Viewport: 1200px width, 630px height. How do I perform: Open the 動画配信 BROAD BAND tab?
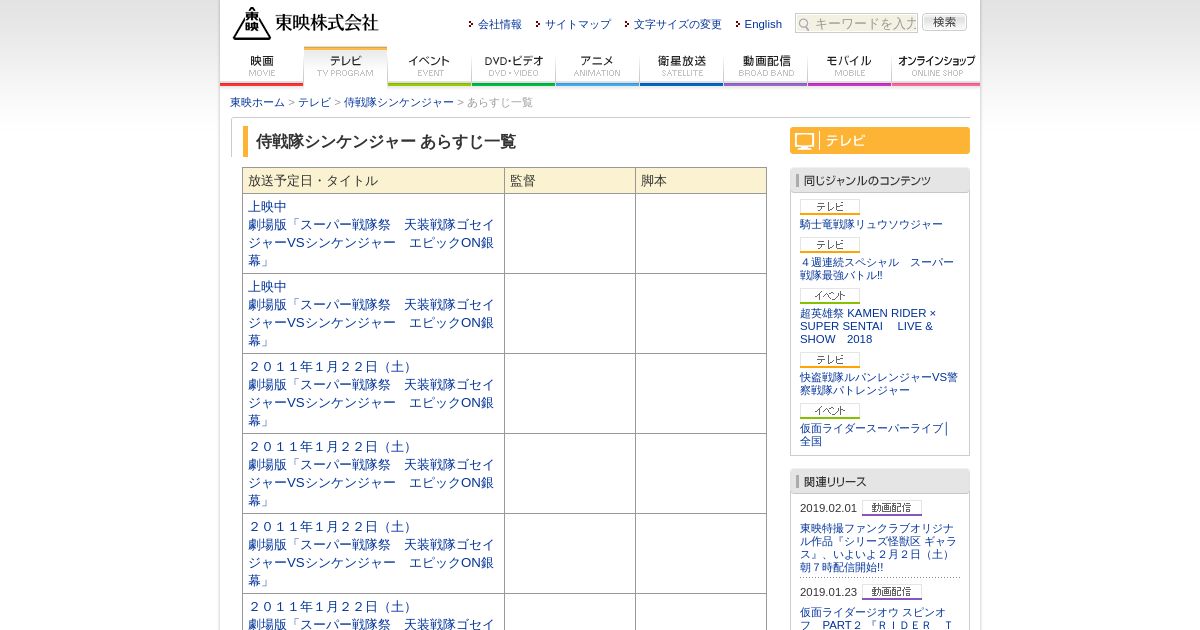click(766, 66)
